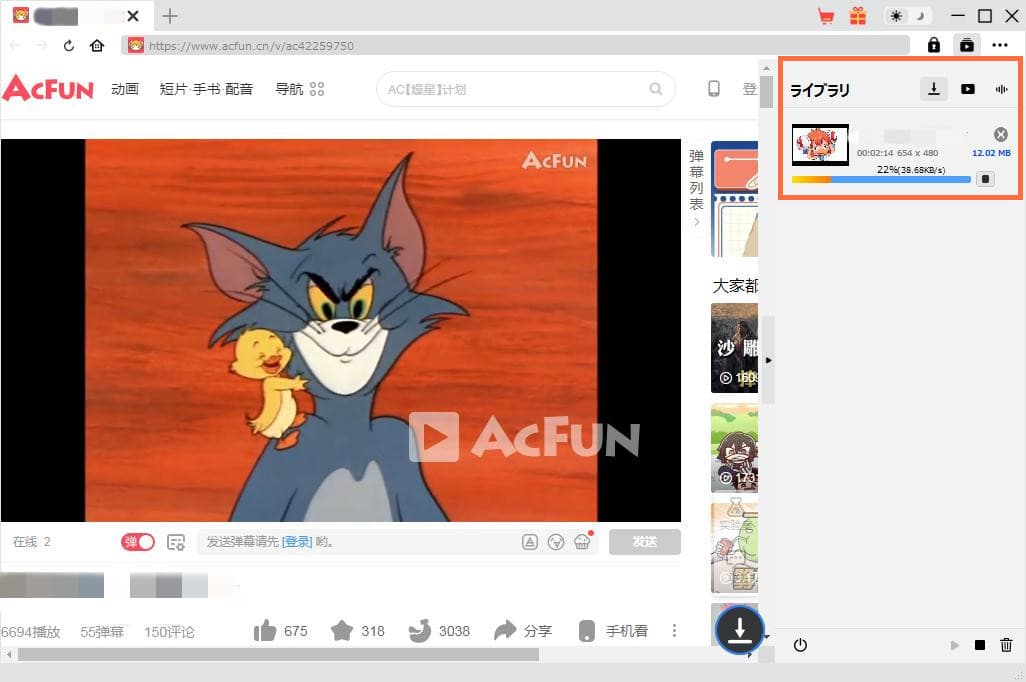1026x682 pixels.
Task: Open the gift box icon
Action: [x=857, y=16]
